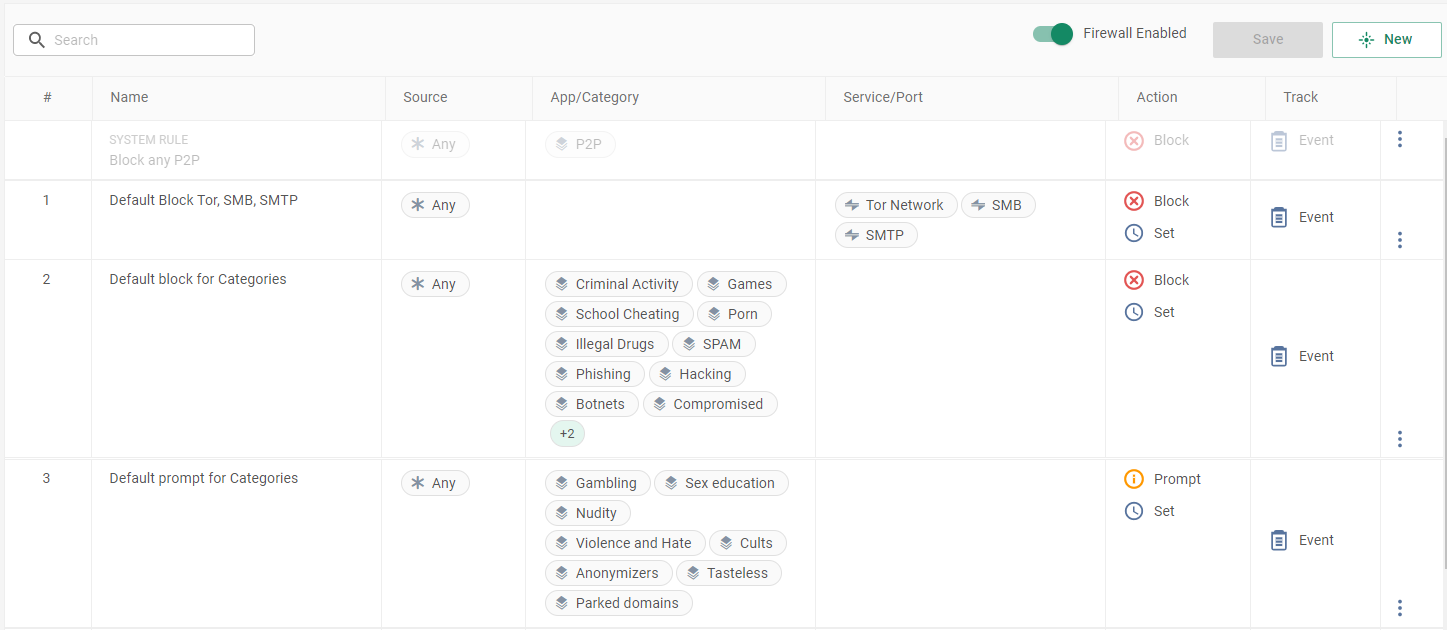The image size is (1447, 630).
Task: Click the Criminal Activity category chip
Action: tap(618, 284)
